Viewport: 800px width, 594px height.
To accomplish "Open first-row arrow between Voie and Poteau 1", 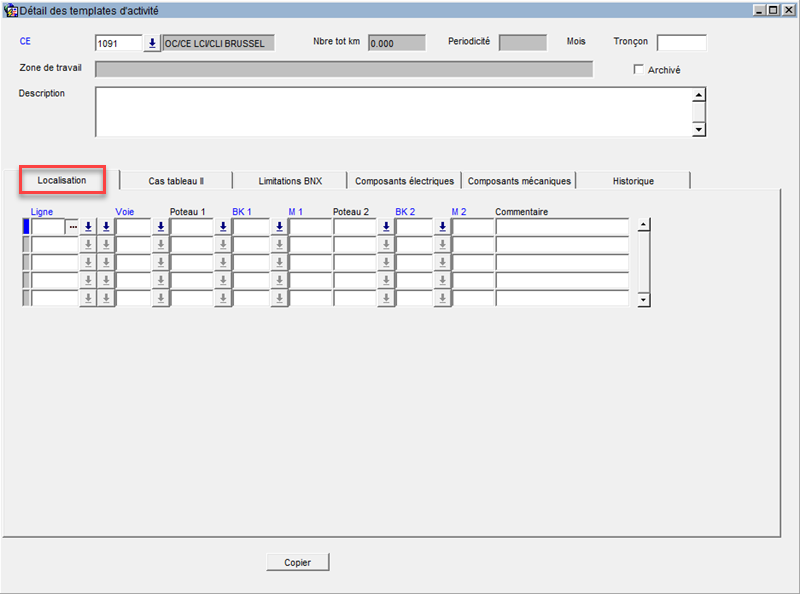I will (161, 227).
